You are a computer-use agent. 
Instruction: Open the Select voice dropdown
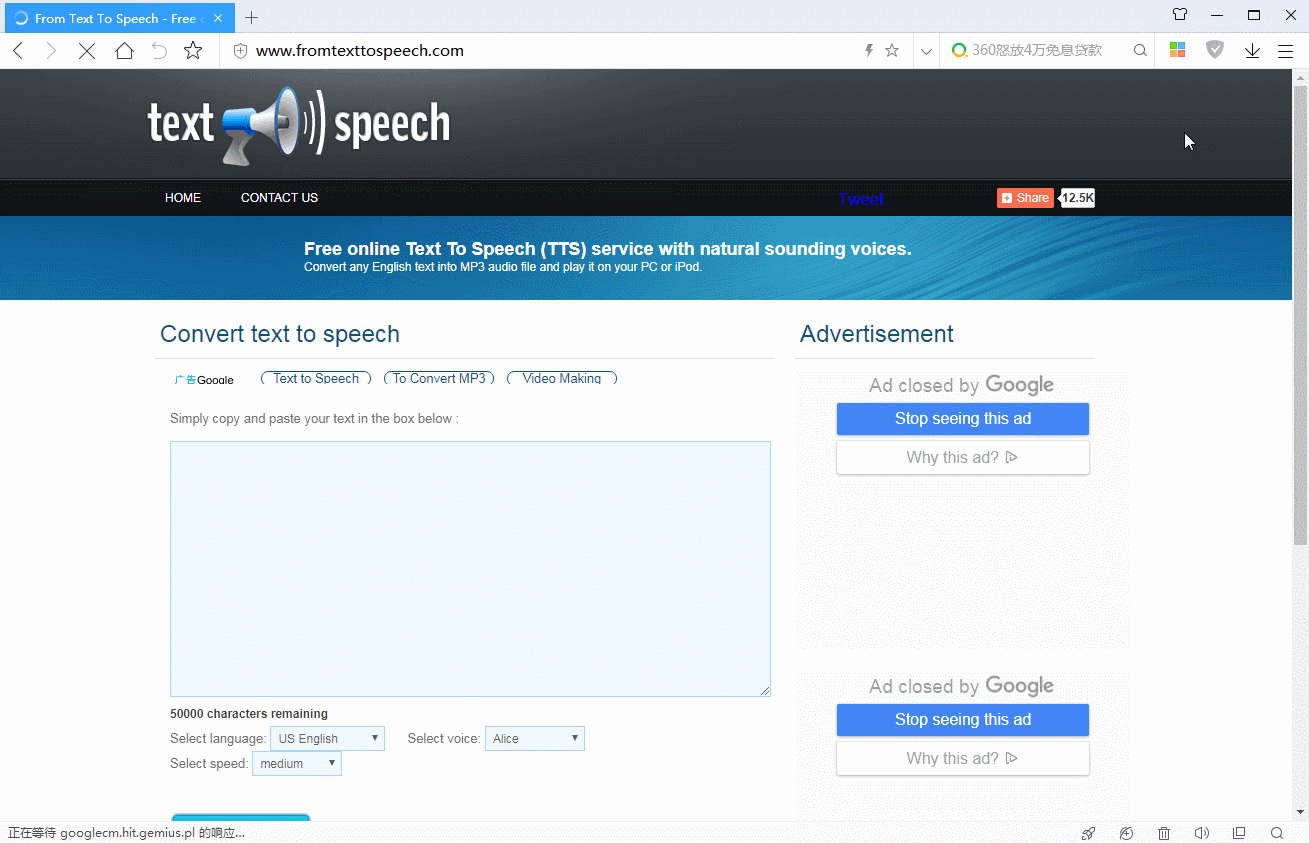(x=535, y=739)
